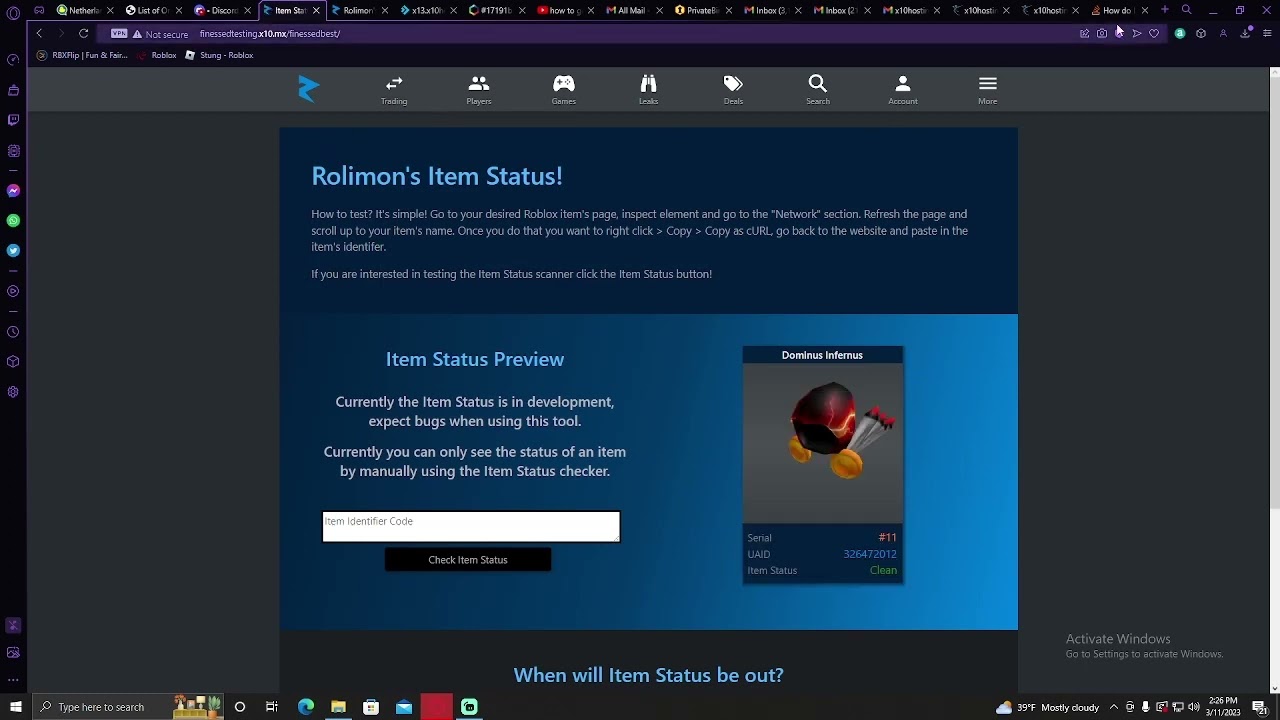The height and width of the screenshot is (720, 1280).
Task: Click the Item Status Preview heading
Action: [475, 359]
